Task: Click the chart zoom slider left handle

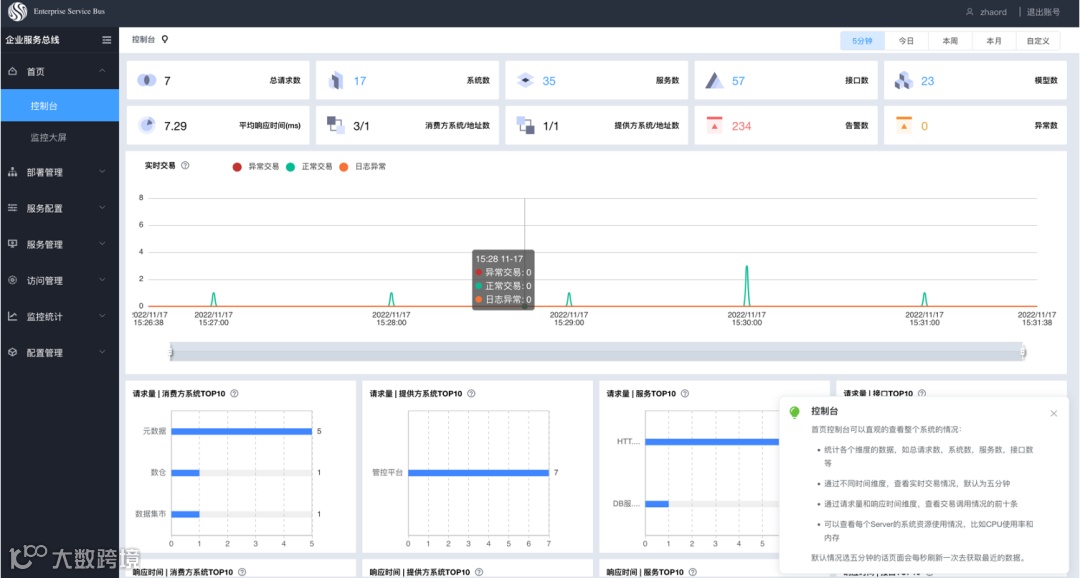Action: click(x=171, y=352)
